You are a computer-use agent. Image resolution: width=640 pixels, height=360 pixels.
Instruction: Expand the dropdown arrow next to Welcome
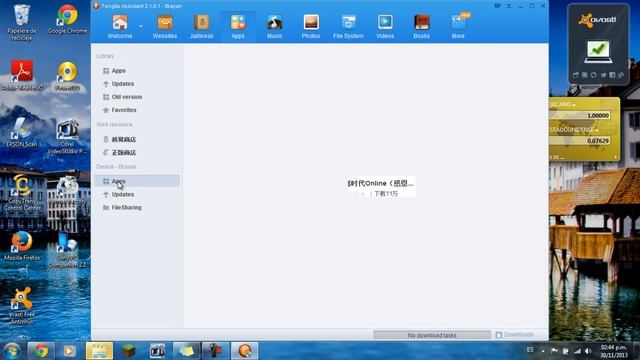141,26
